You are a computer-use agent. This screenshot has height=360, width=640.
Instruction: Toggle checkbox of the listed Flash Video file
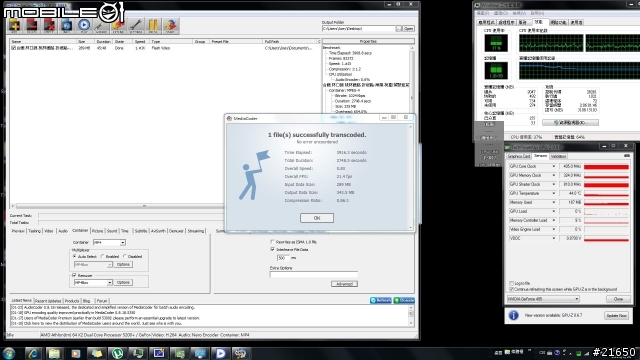(x=13, y=48)
